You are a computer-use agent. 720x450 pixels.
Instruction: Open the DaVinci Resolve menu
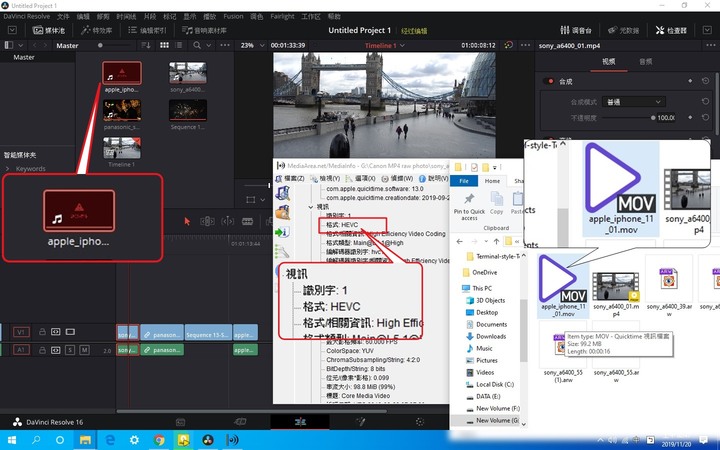click(x=27, y=17)
